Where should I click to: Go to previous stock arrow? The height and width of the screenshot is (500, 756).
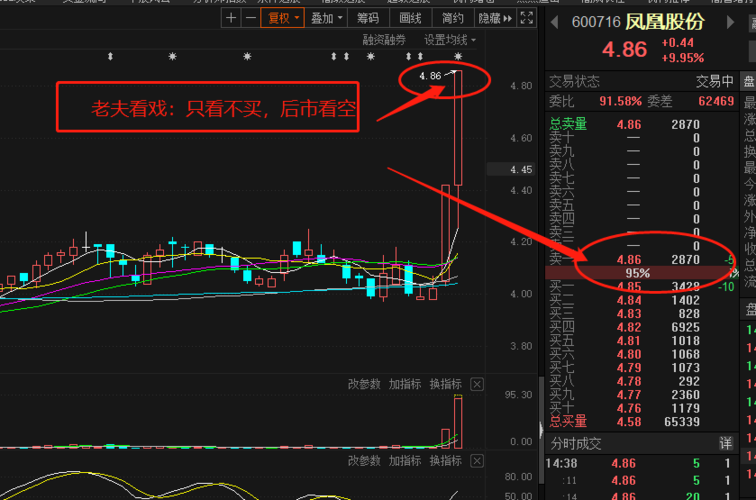(554, 22)
